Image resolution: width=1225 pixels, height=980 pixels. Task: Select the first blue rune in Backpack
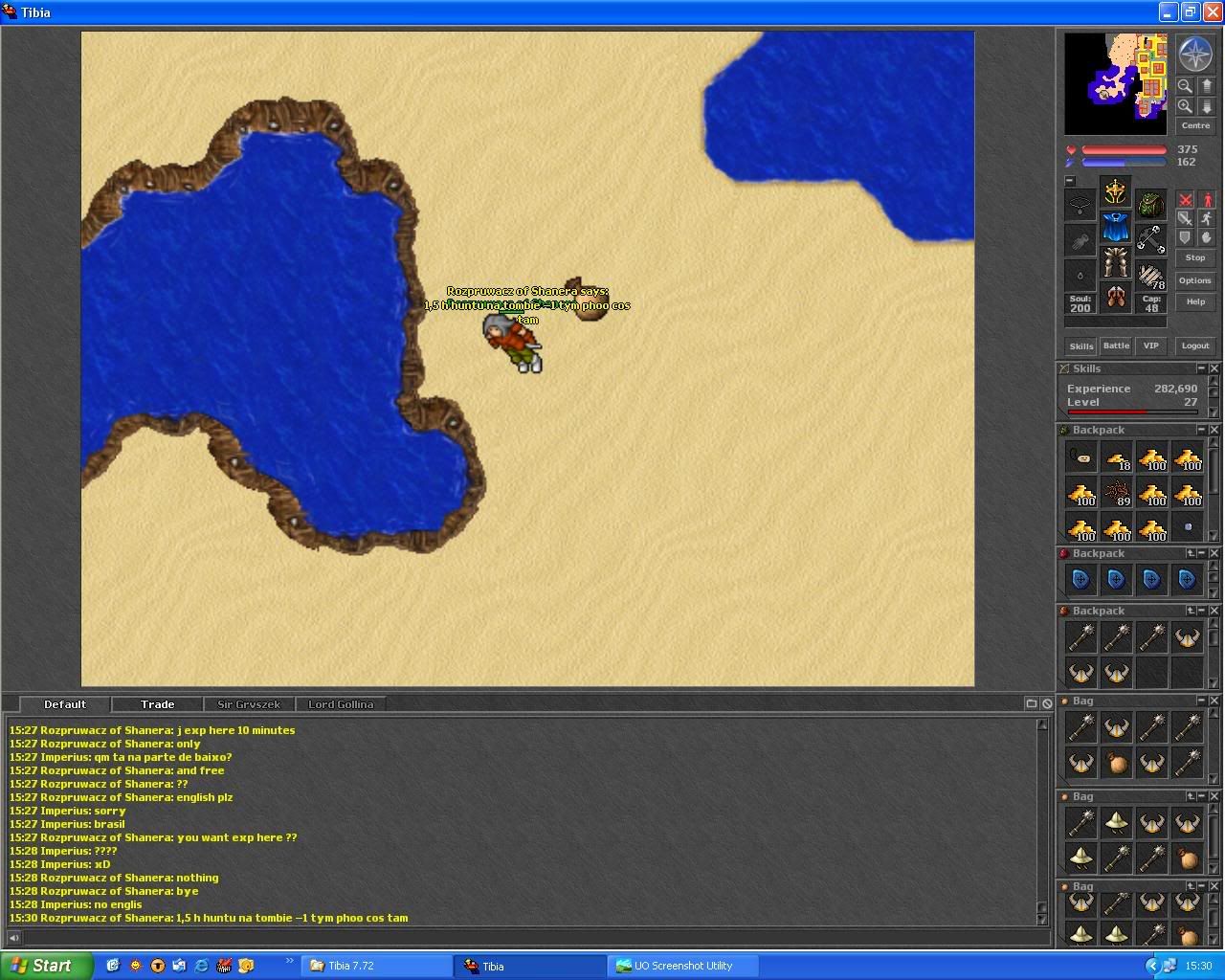[1081, 579]
